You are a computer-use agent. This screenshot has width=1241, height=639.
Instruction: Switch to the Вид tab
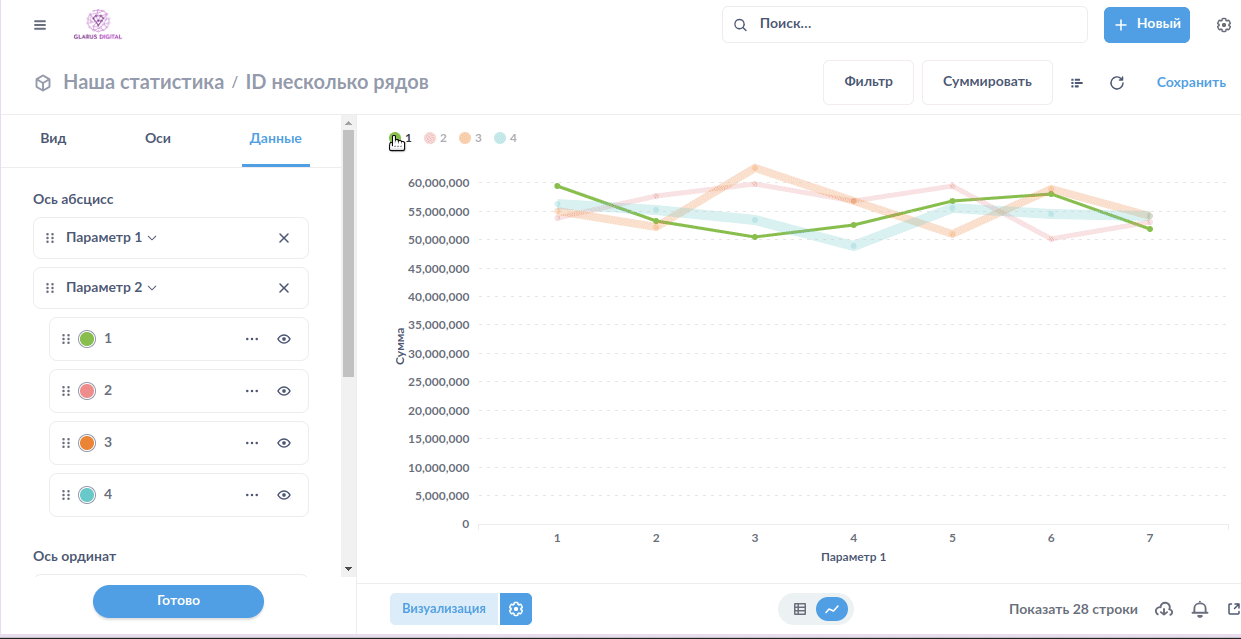[x=53, y=139]
